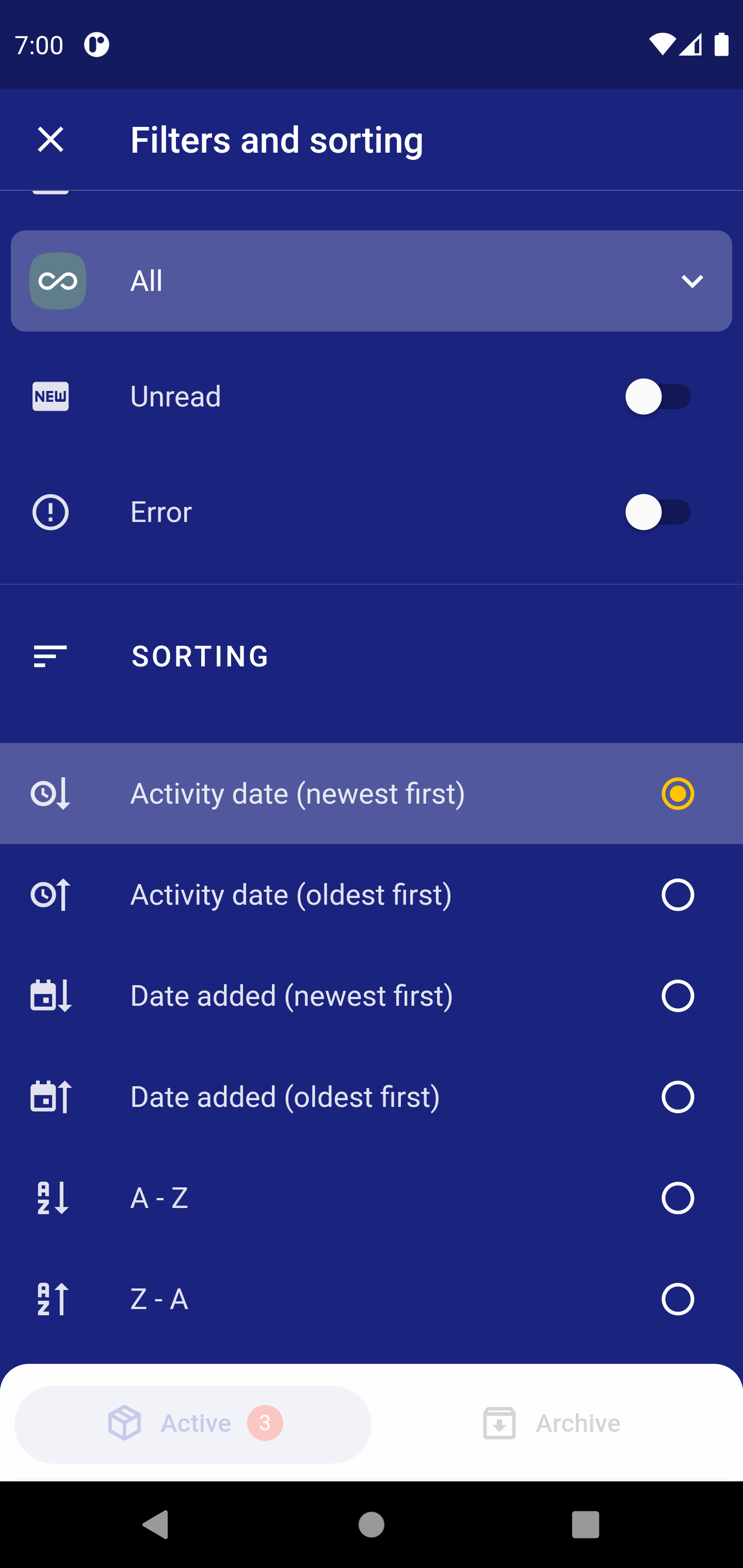This screenshot has height=1568, width=743.
Task: Close the Filters and sorting panel
Action: [x=51, y=139]
